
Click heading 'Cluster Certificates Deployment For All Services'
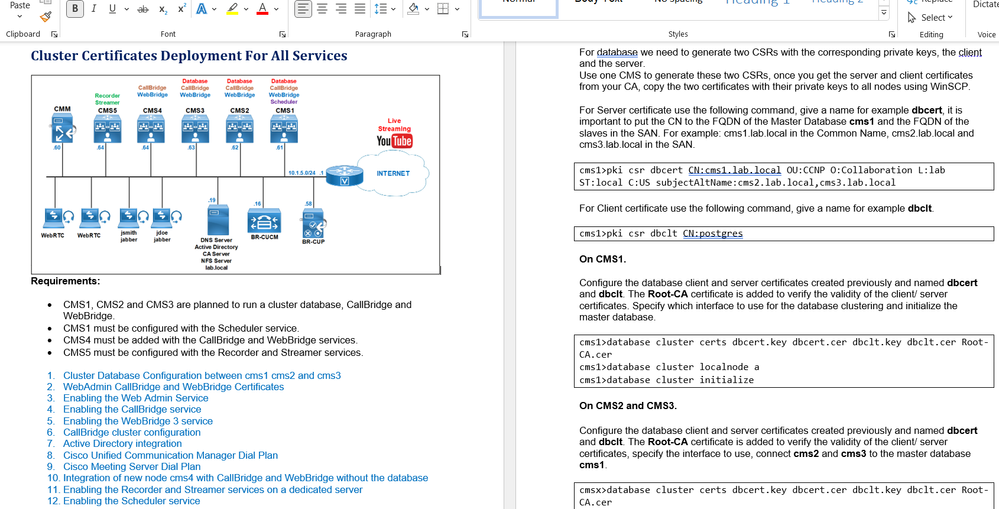[189, 56]
